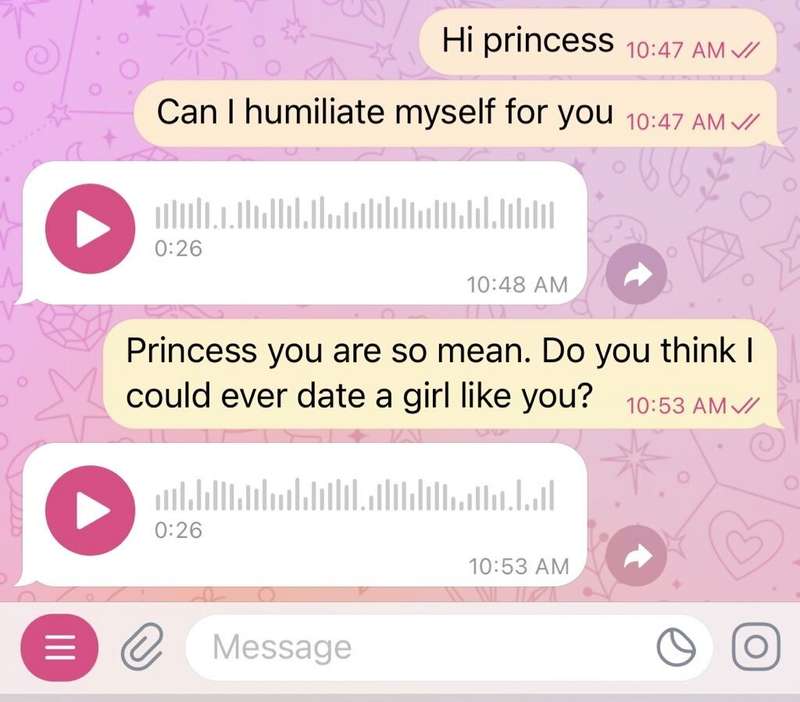Image resolution: width=800 pixels, height=702 pixels.
Task: Tap 10:53 AM timestamp on second voice message
Action: point(518,566)
